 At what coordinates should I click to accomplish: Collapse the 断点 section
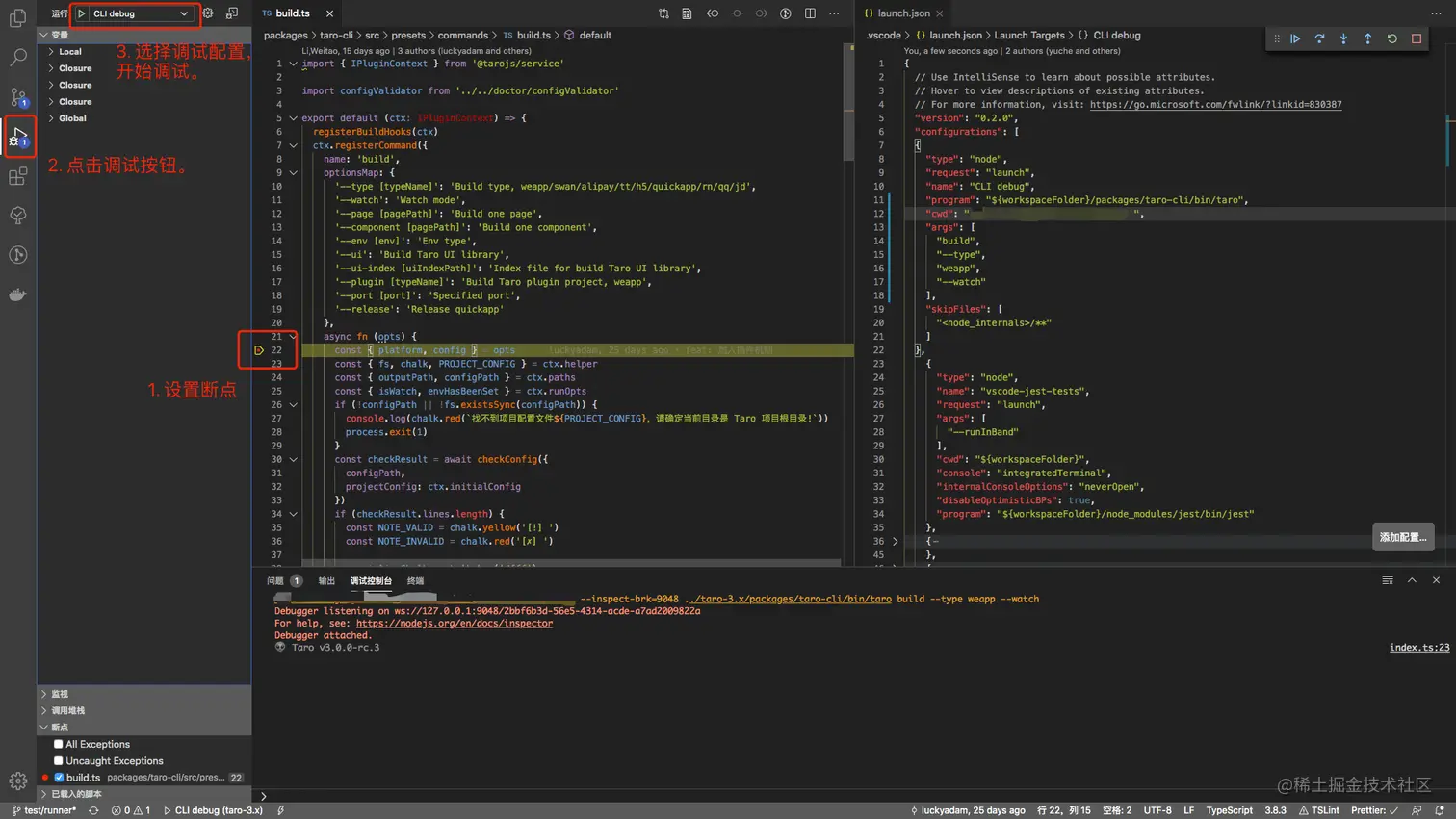click(x=144, y=727)
